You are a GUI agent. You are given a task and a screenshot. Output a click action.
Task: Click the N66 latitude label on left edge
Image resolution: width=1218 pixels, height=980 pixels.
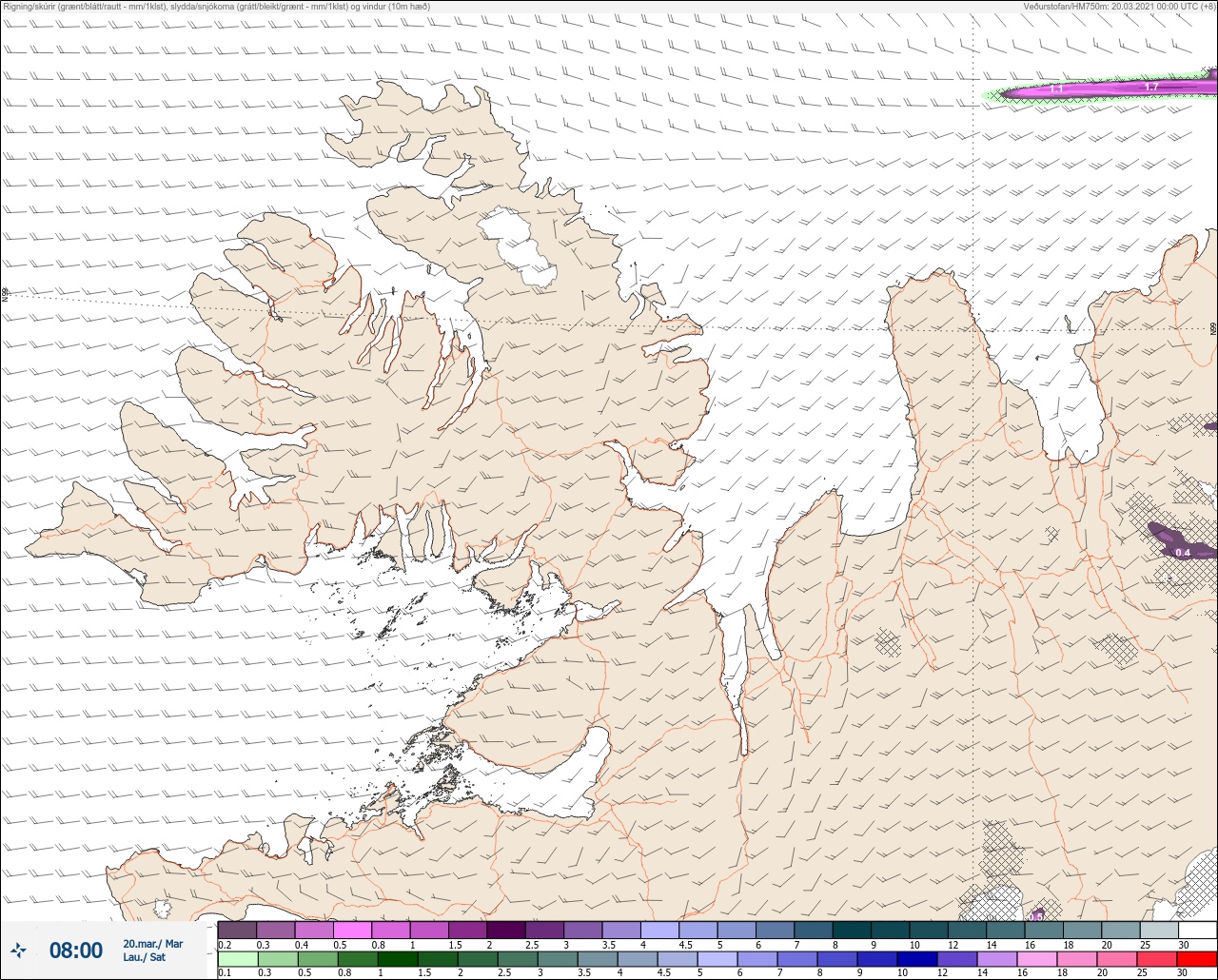click(5, 296)
